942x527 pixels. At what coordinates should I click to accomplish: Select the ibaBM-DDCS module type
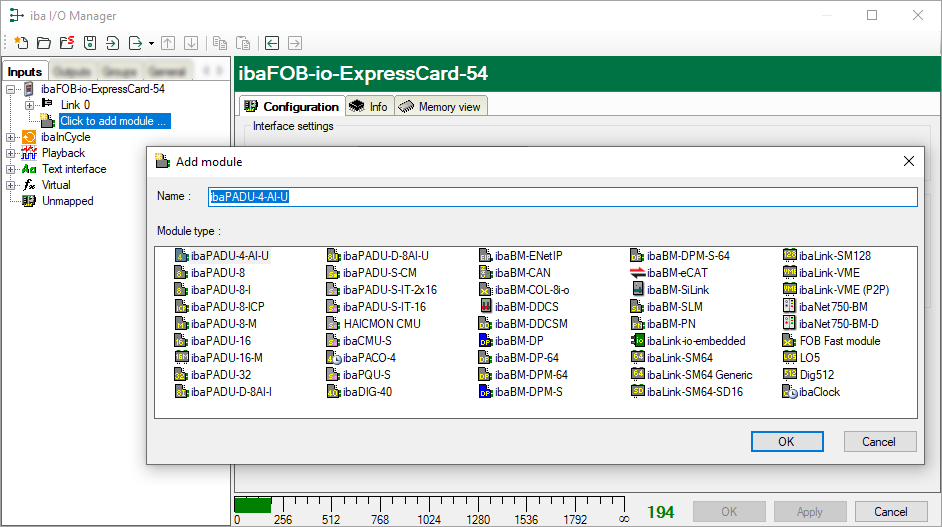(x=526, y=307)
